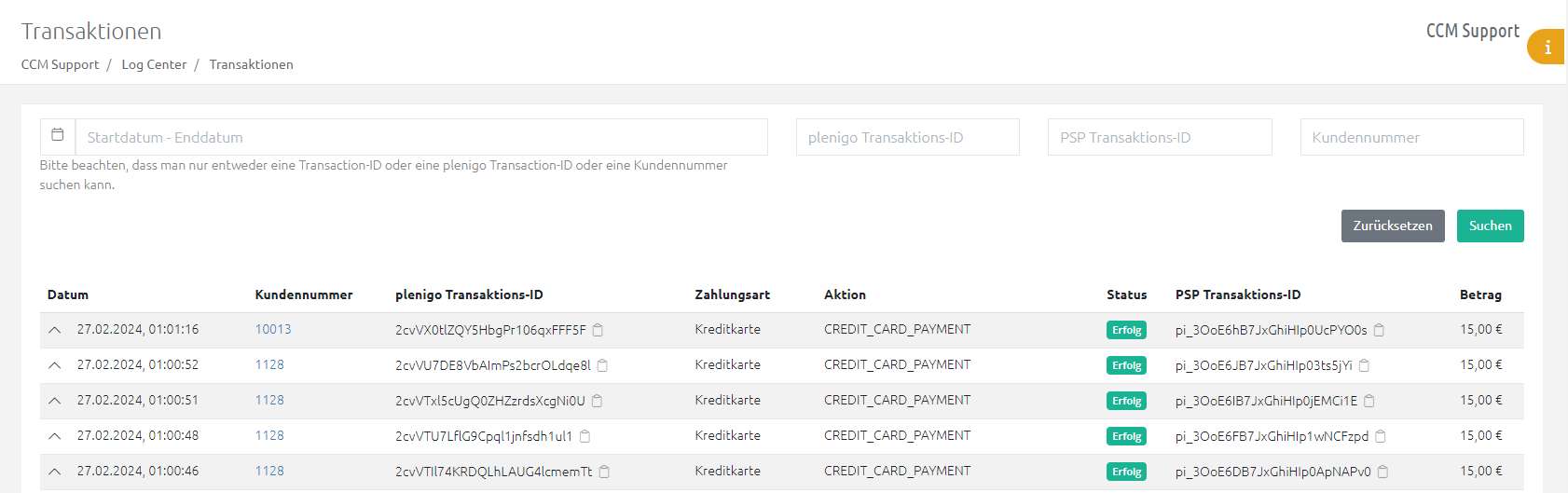Collapse the 01:00:52 transaction row
Viewport: 1568px width, 493px height.
(x=55, y=365)
